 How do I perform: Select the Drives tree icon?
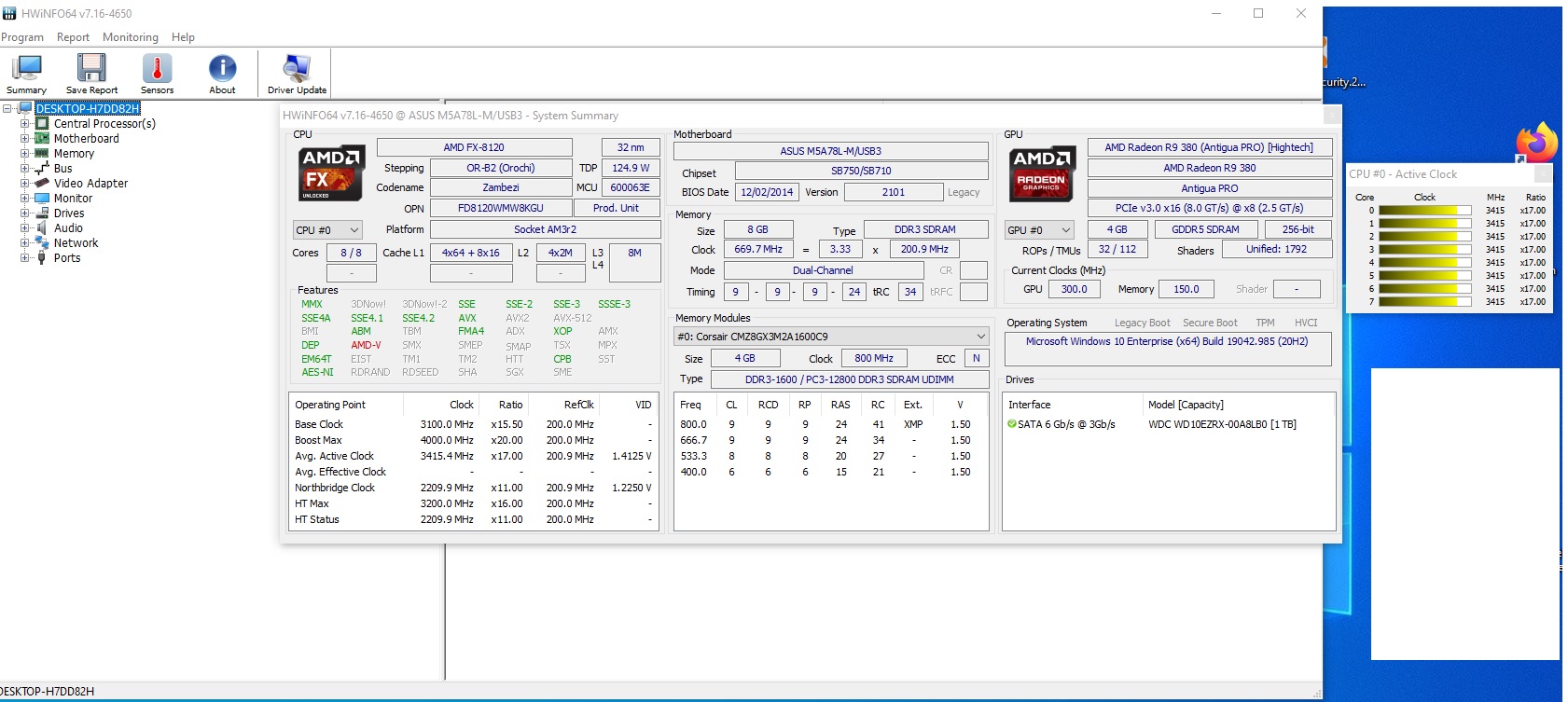coord(42,213)
